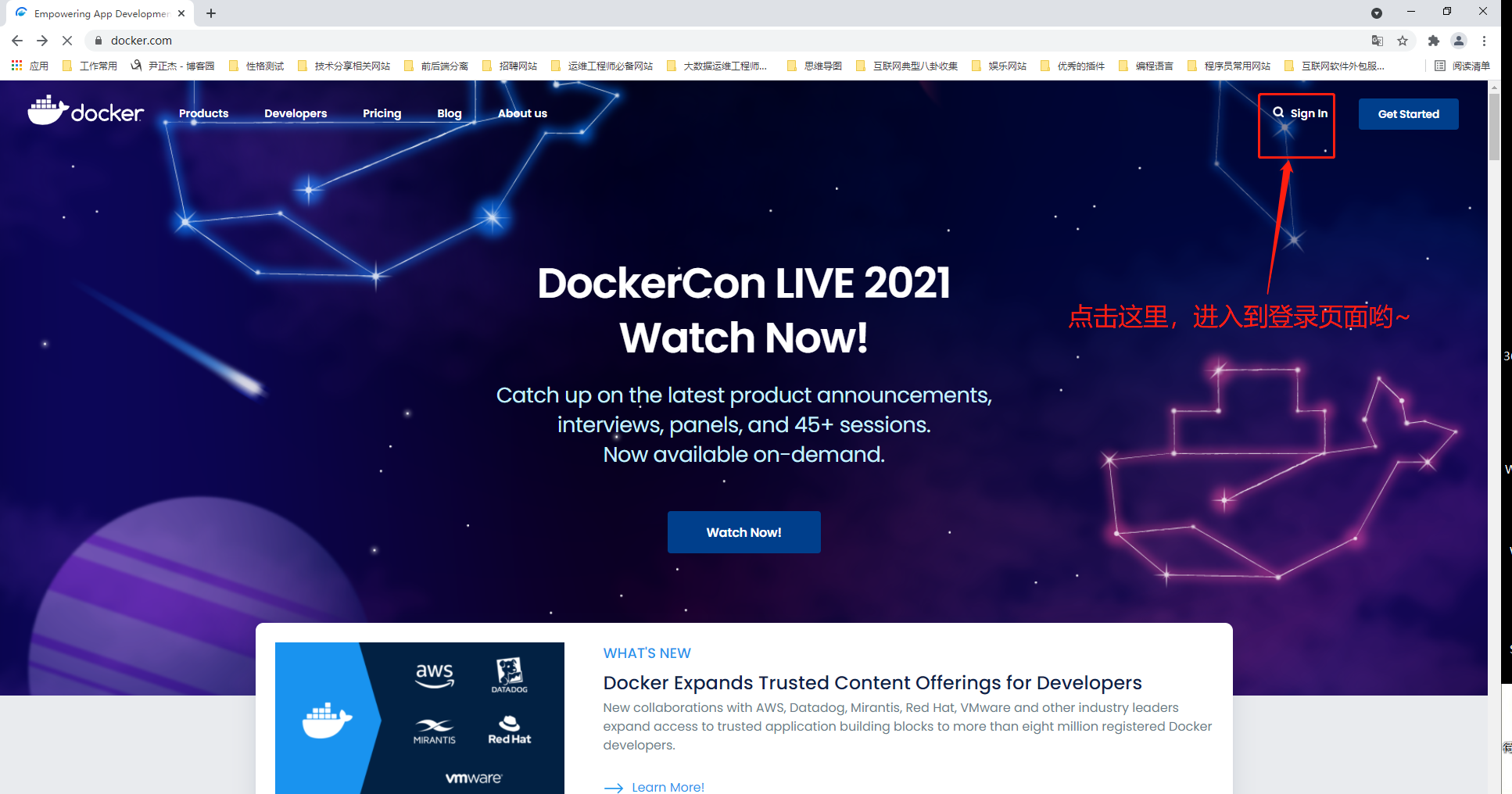Expand the 工作常用 bookmark folder
Image resolution: width=1512 pixels, height=794 pixels.
(x=90, y=66)
